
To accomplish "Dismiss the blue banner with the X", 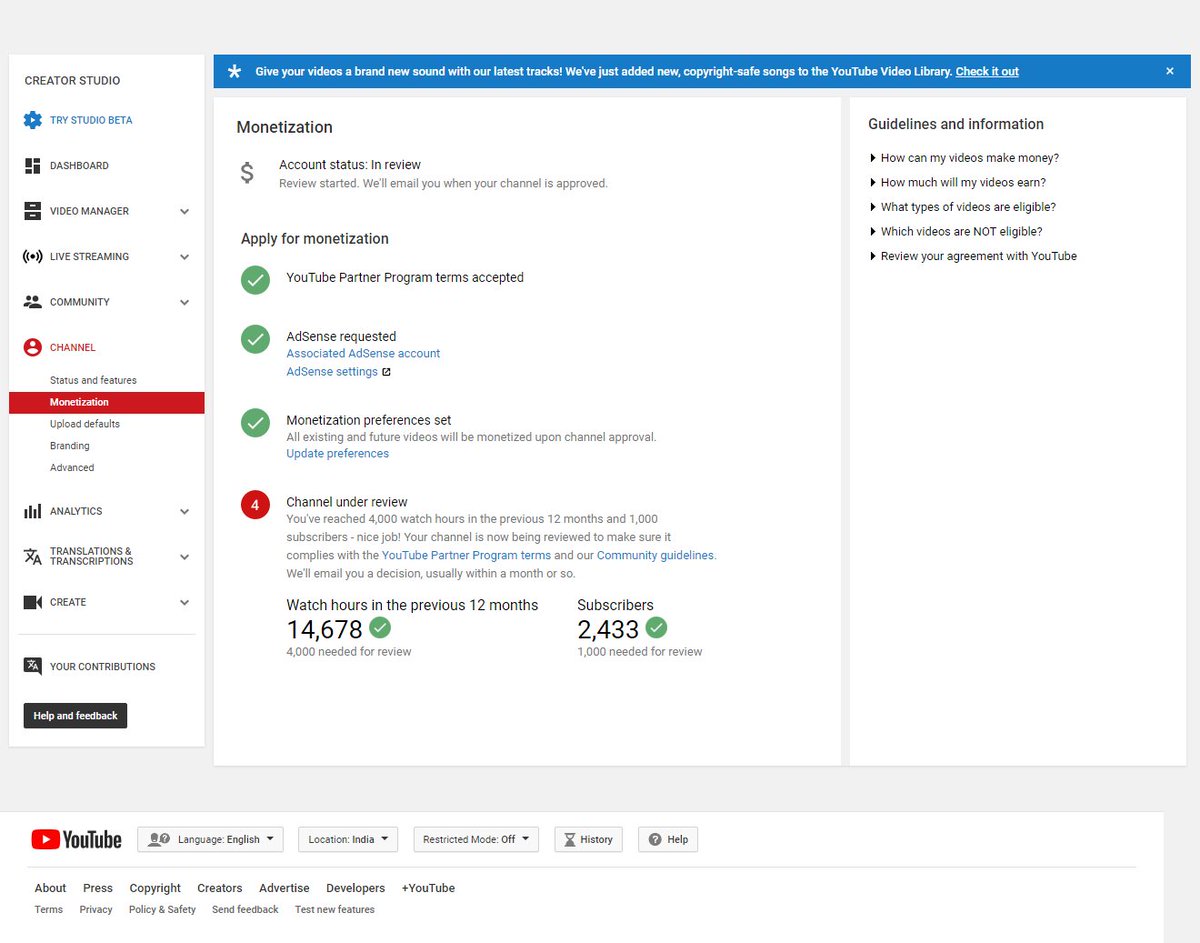I will 1170,71.
